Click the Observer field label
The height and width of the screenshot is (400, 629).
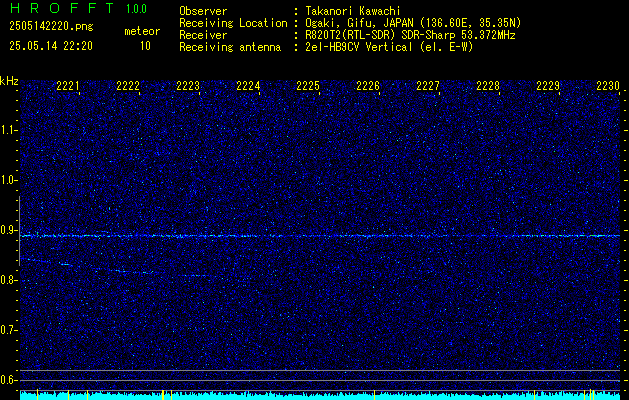click(x=203, y=11)
